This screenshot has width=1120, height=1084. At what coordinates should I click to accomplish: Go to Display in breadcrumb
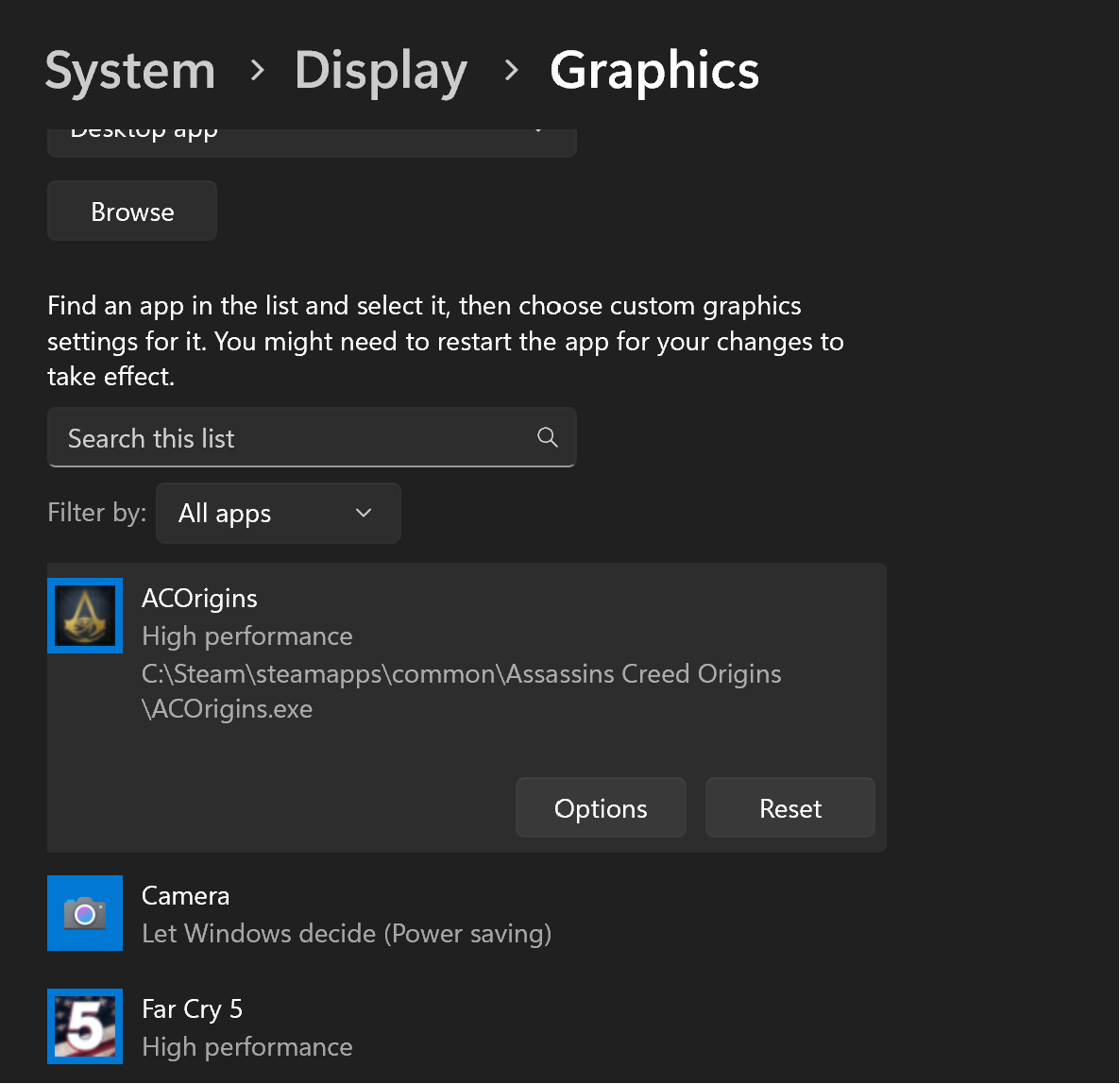[x=381, y=72]
